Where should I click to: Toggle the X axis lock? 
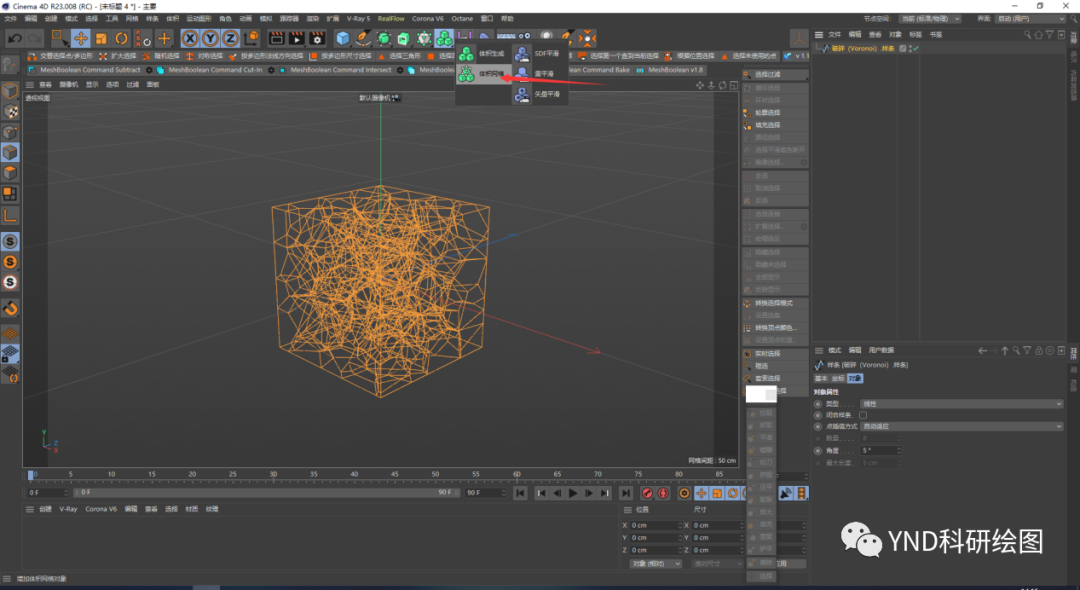pyautogui.click(x=190, y=39)
